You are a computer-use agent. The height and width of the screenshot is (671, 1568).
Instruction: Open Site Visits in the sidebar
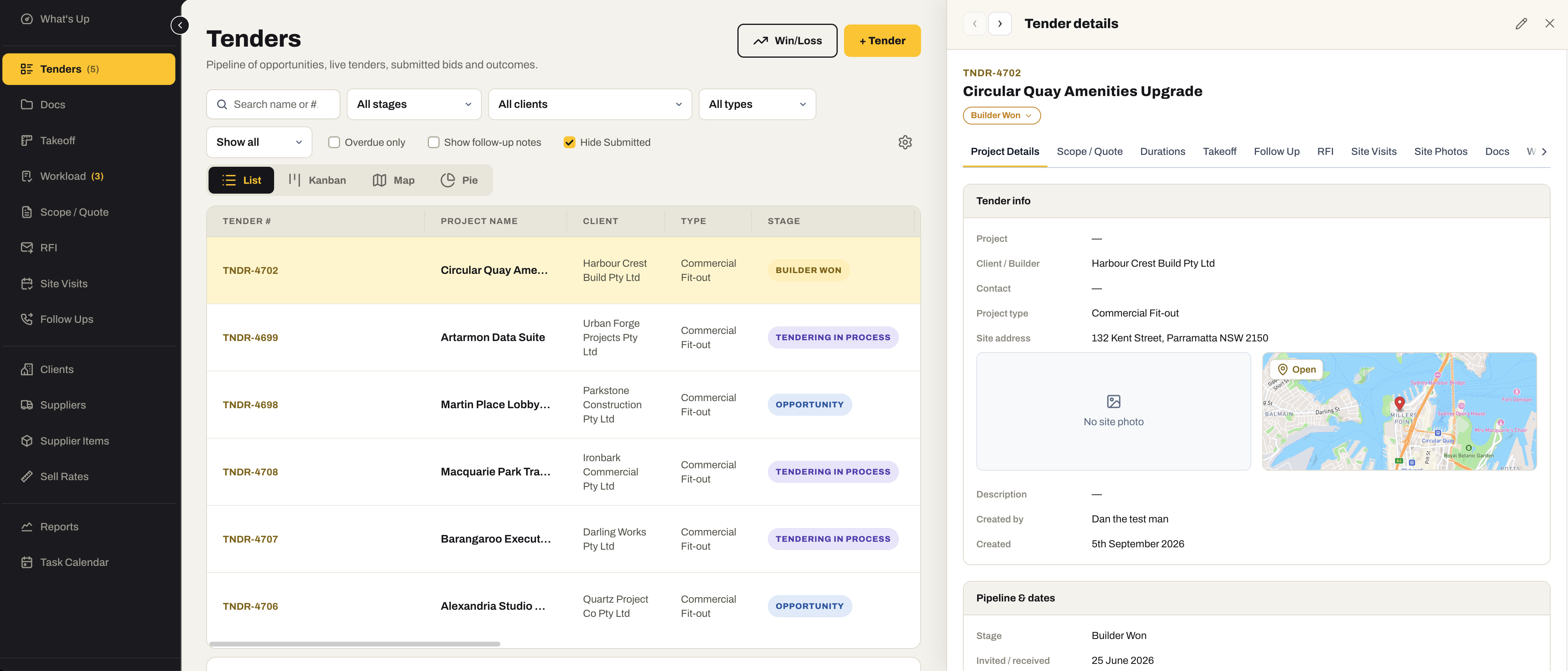pyautogui.click(x=89, y=284)
